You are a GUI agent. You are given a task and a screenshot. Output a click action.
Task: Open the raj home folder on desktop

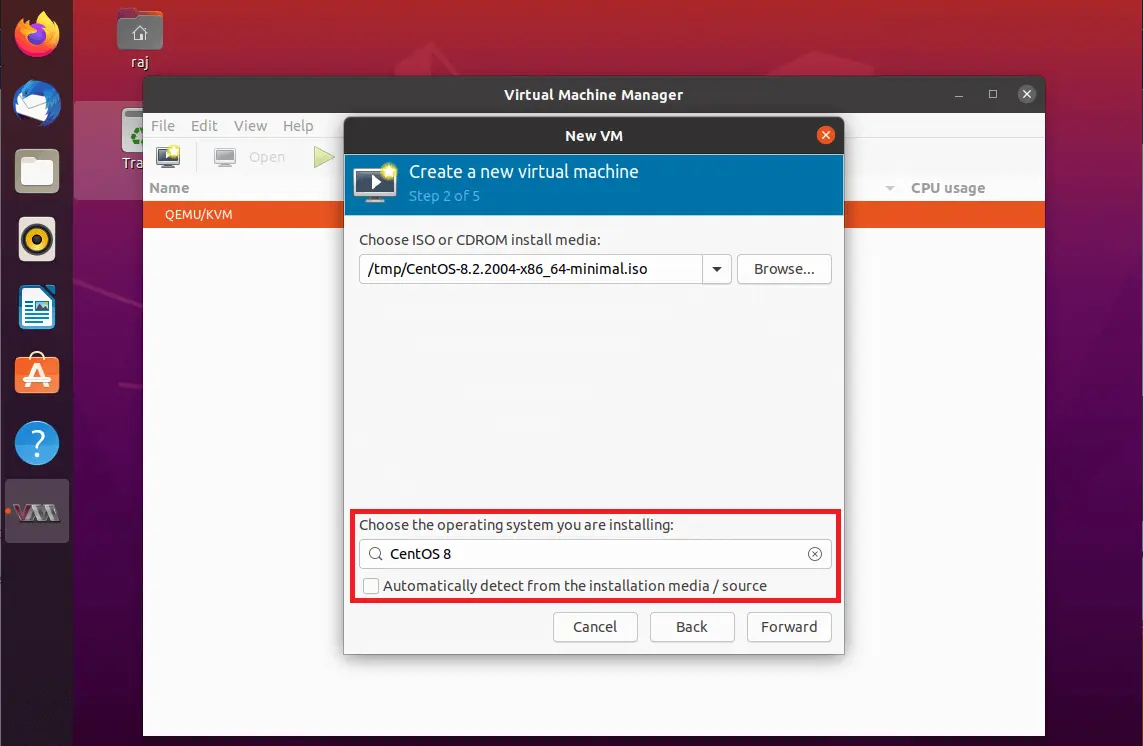click(x=139, y=39)
